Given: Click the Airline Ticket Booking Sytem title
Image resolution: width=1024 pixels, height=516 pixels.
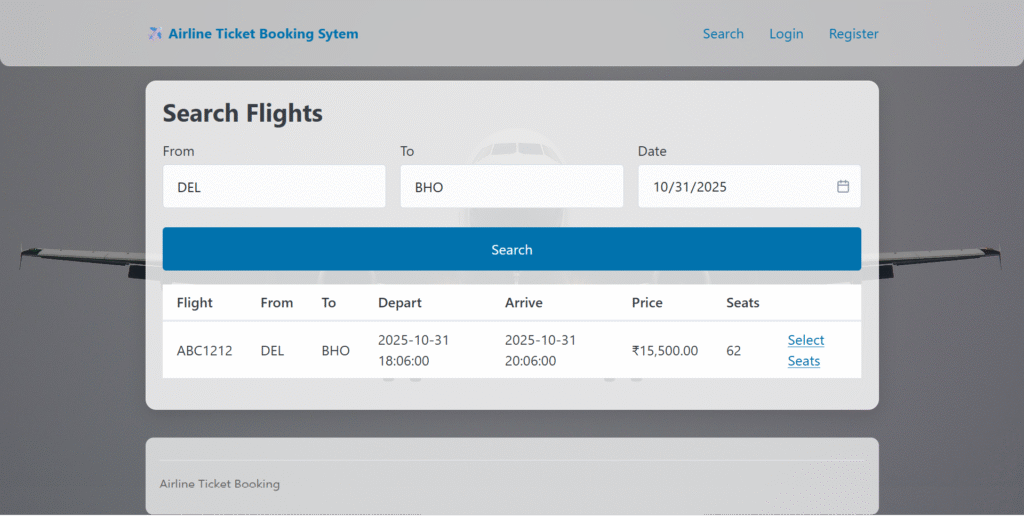Looking at the screenshot, I should [x=263, y=34].
